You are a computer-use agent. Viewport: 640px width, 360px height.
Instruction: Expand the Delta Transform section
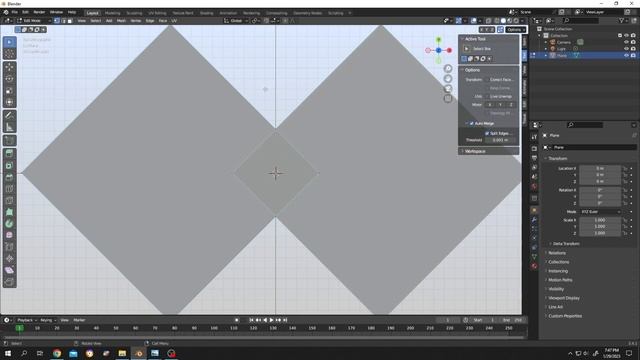(566, 244)
